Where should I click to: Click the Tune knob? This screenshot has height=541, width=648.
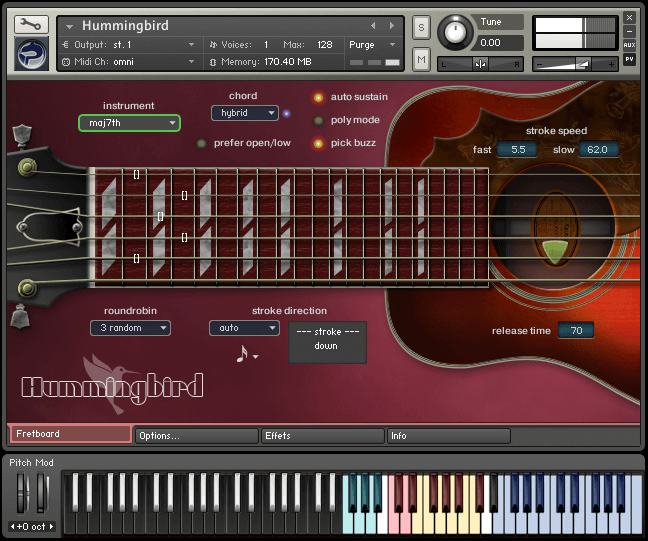coord(456,32)
